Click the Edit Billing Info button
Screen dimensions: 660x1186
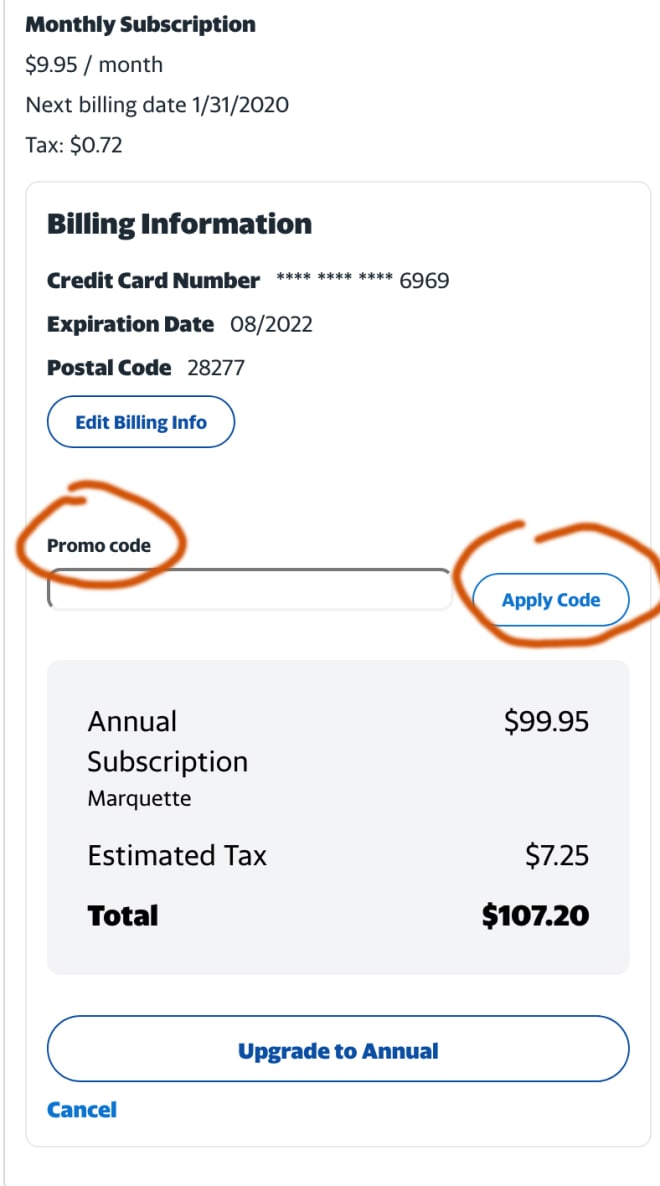point(141,422)
